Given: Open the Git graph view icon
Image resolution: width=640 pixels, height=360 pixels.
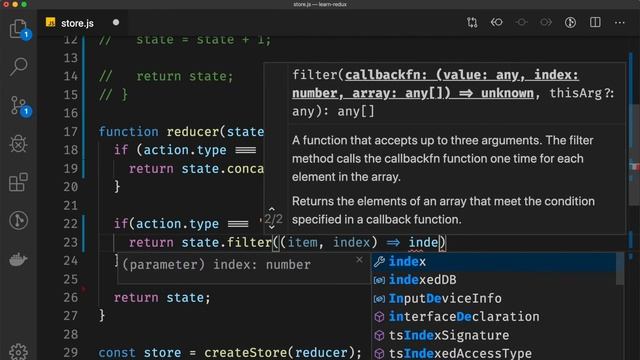Looking at the screenshot, I should coord(18,220).
